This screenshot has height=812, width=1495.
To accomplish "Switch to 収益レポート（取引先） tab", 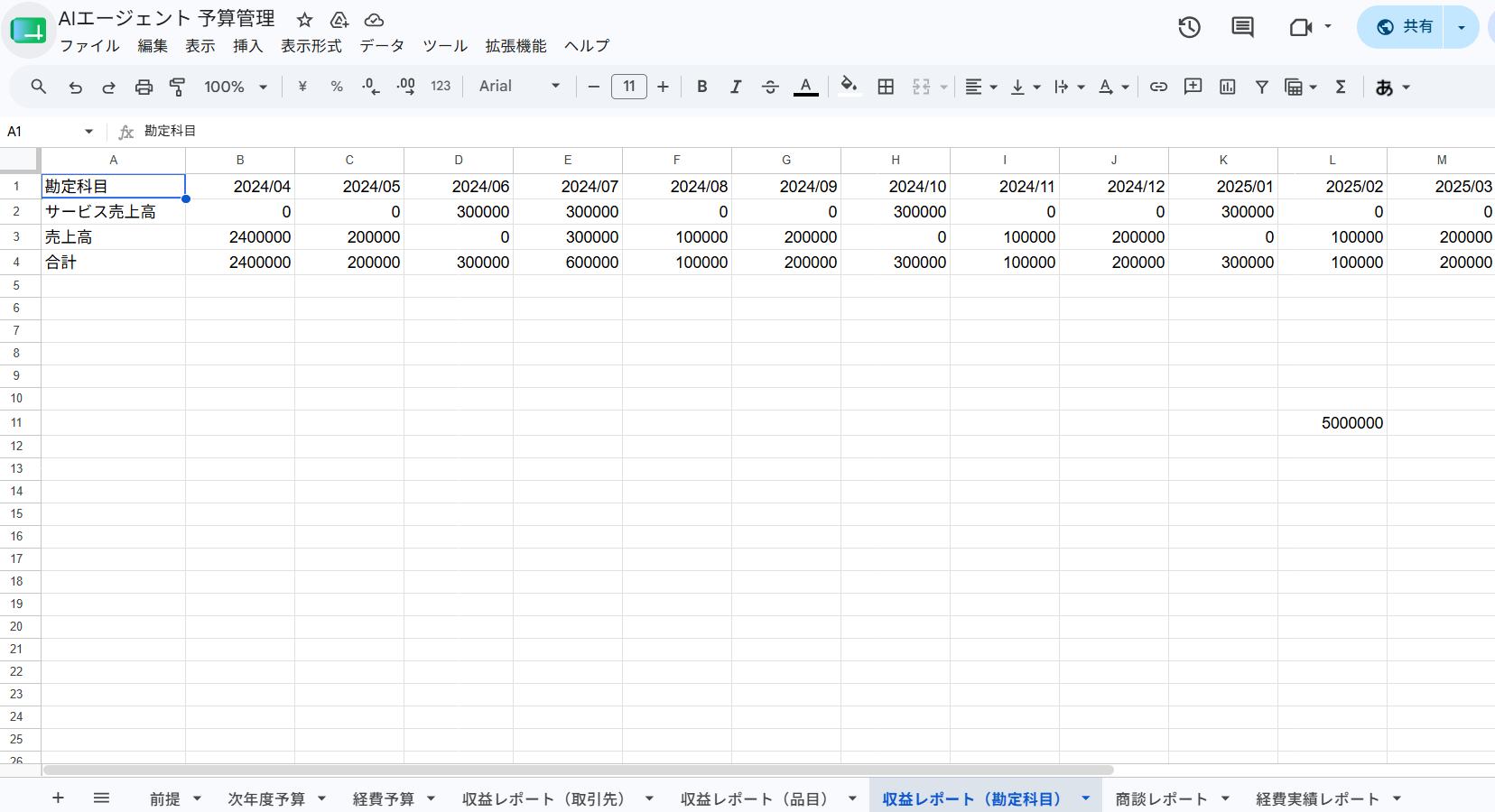I will coord(543,798).
